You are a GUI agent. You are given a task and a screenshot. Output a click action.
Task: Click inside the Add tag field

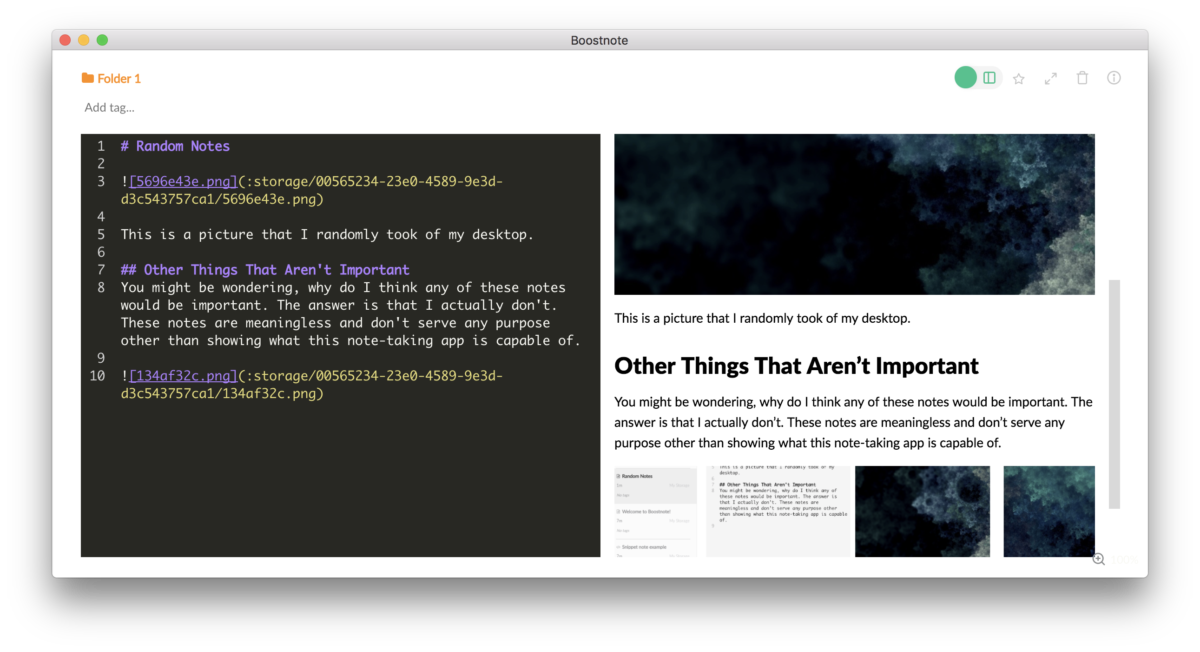109,107
